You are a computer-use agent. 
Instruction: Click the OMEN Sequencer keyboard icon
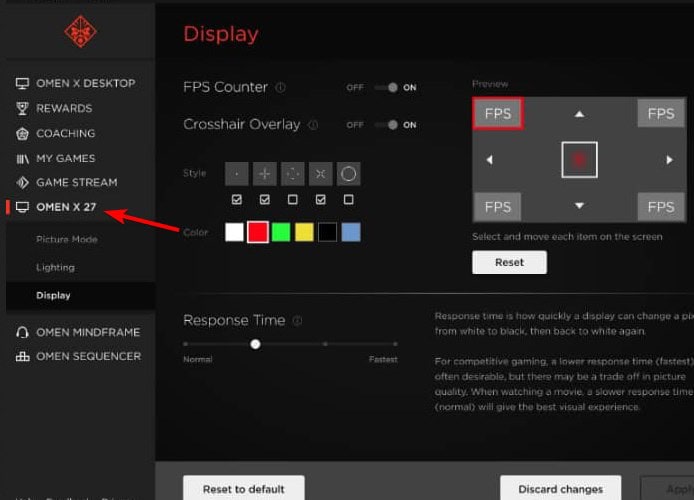[22, 356]
